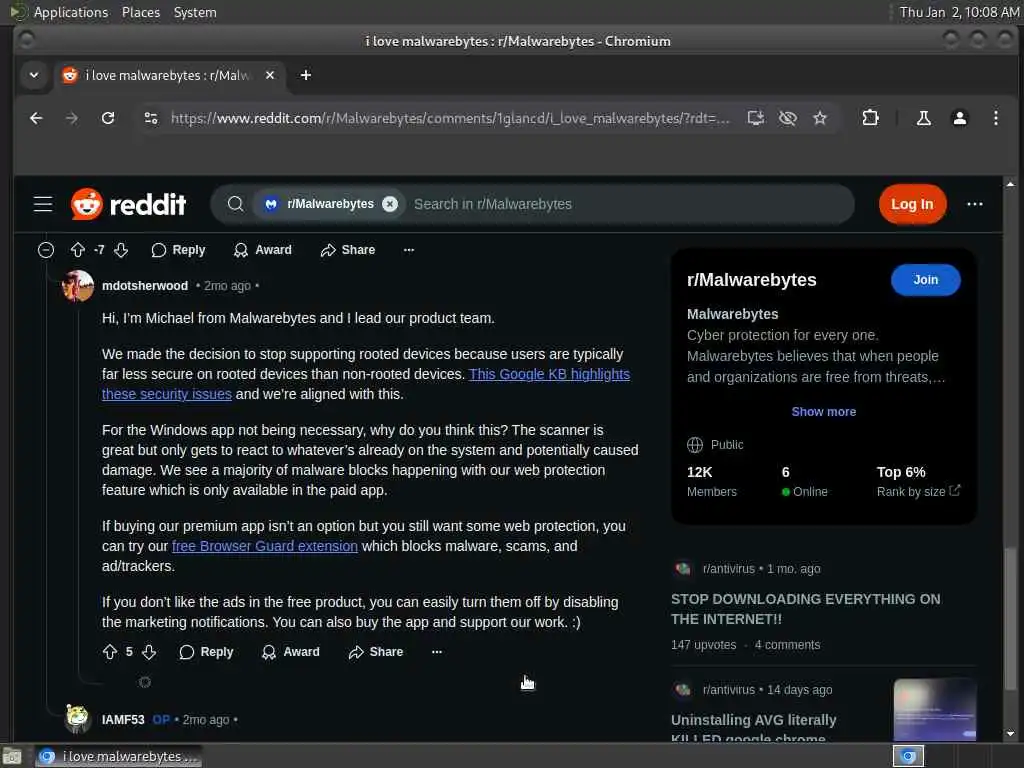Select the i love malwarebytes tab

click(168, 76)
